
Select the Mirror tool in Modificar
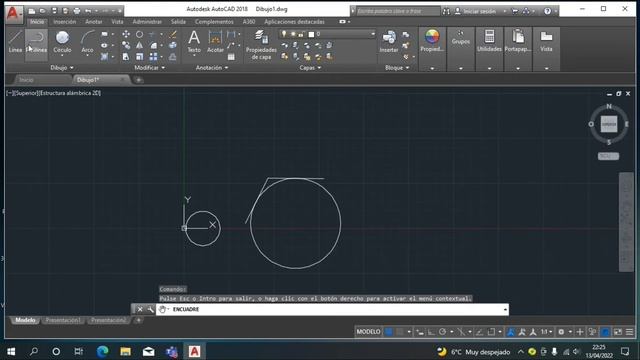(140, 45)
